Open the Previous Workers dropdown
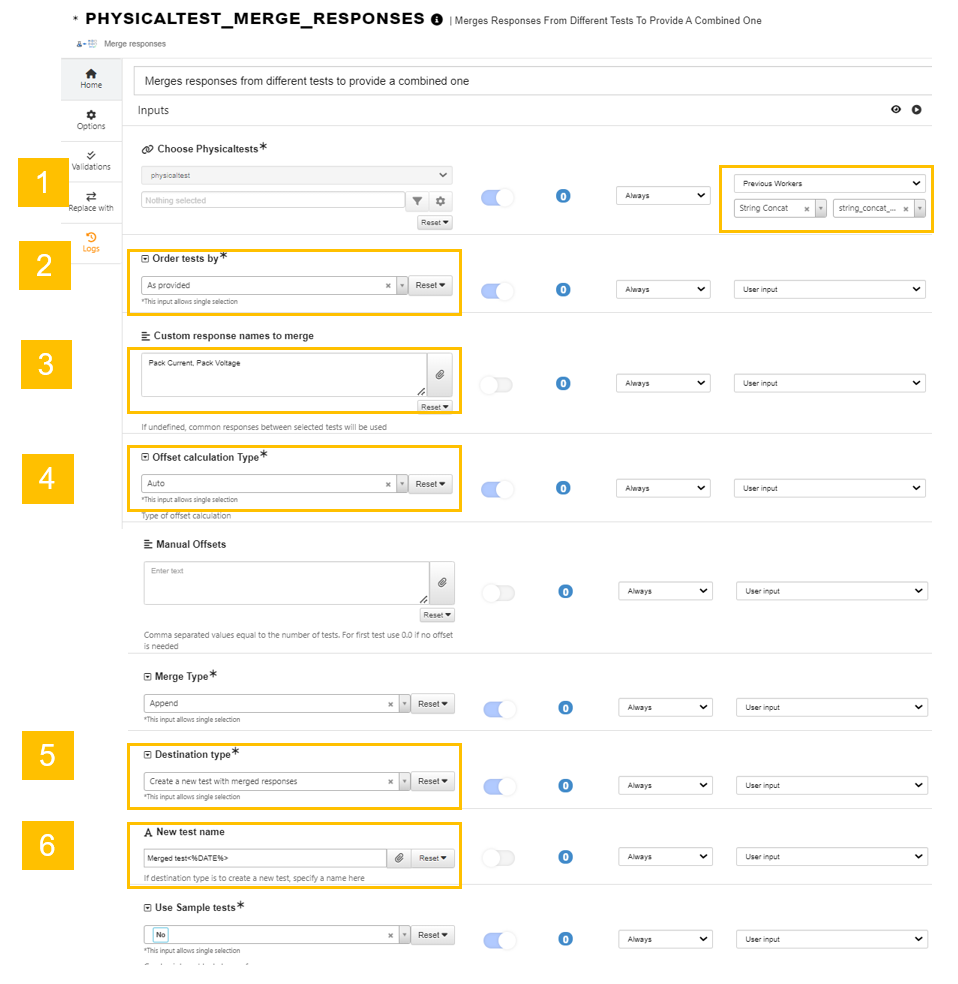The image size is (958, 984). point(829,184)
